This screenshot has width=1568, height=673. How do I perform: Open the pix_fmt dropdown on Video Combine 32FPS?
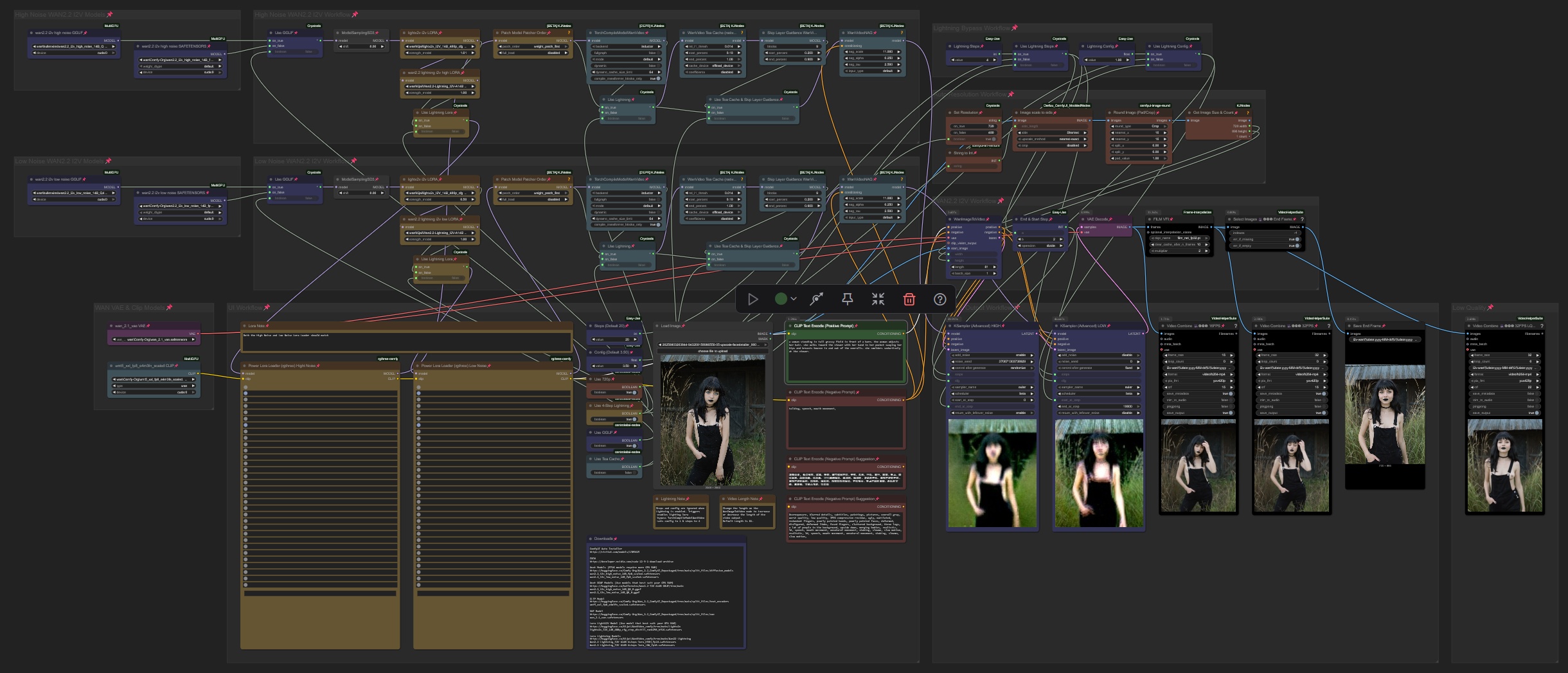point(1291,381)
